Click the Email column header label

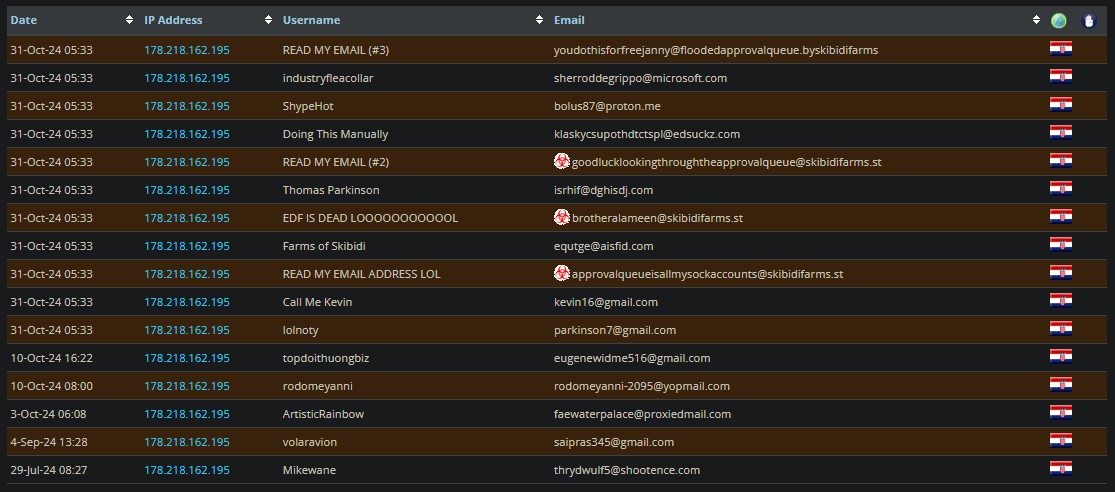pyautogui.click(x=569, y=20)
